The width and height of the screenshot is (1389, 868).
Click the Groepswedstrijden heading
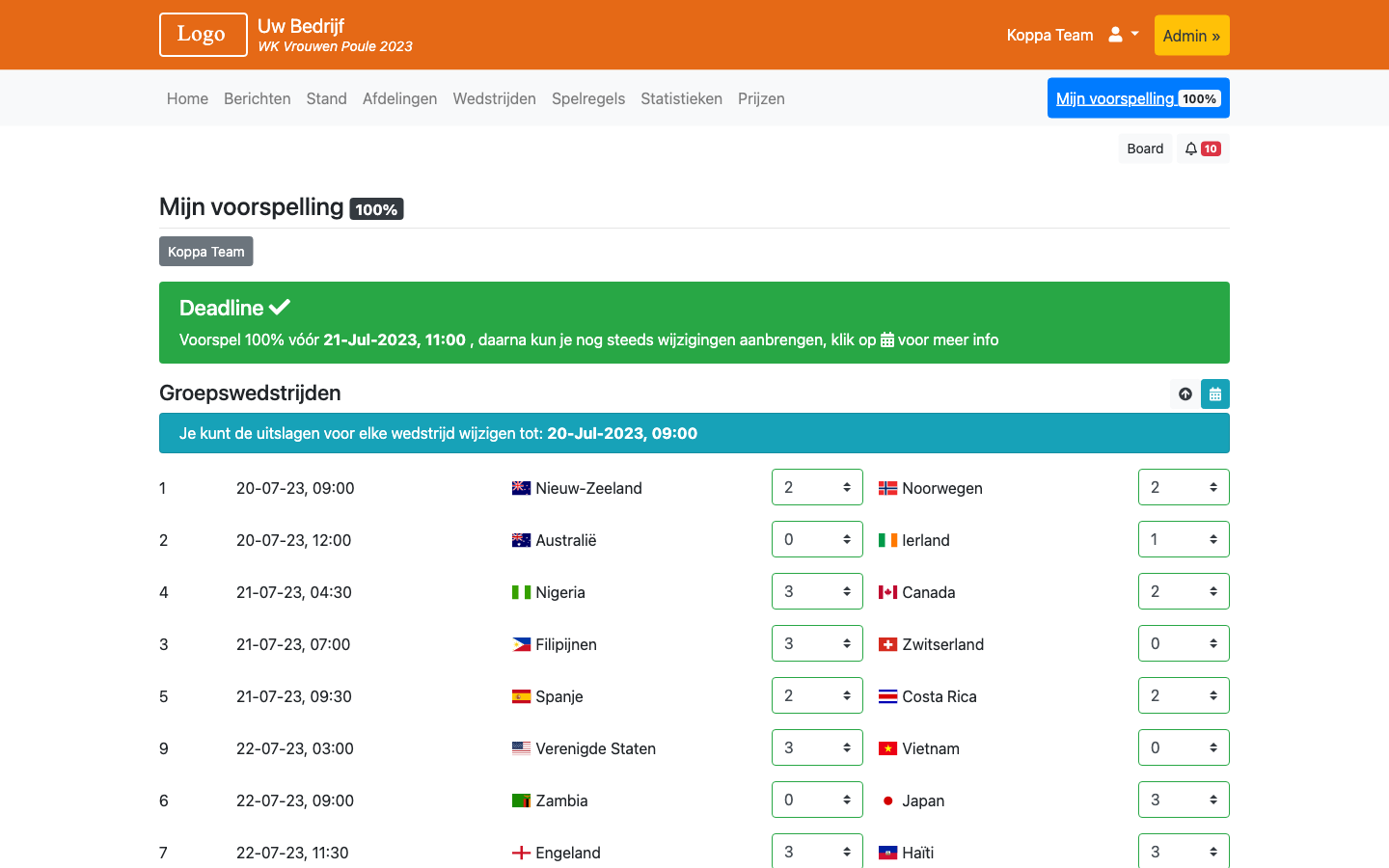[250, 393]
